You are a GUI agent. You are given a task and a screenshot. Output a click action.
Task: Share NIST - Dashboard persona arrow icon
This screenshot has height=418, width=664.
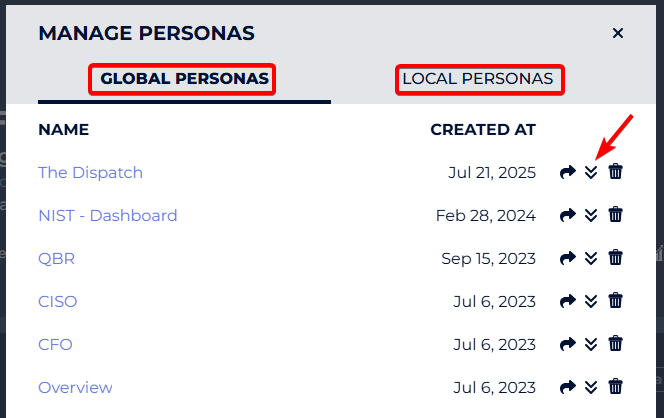(x=567, y=215)
